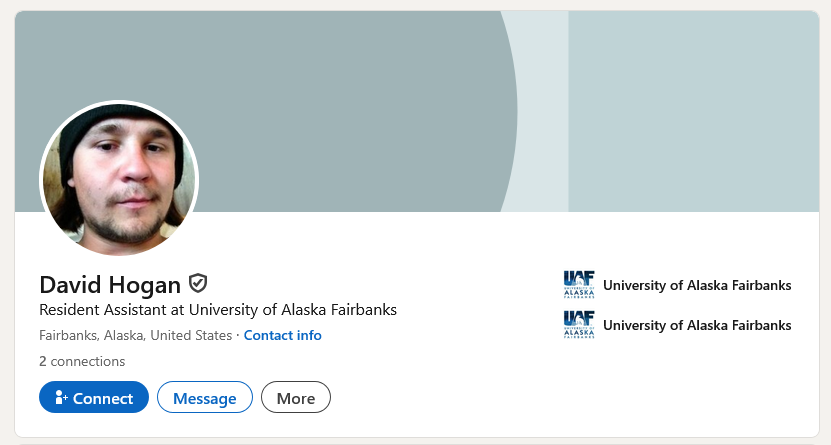The width and height of the screenshot is (831, 445).
Task: Click the curved edge of the dark banner shape
Action: coord(515,110)
